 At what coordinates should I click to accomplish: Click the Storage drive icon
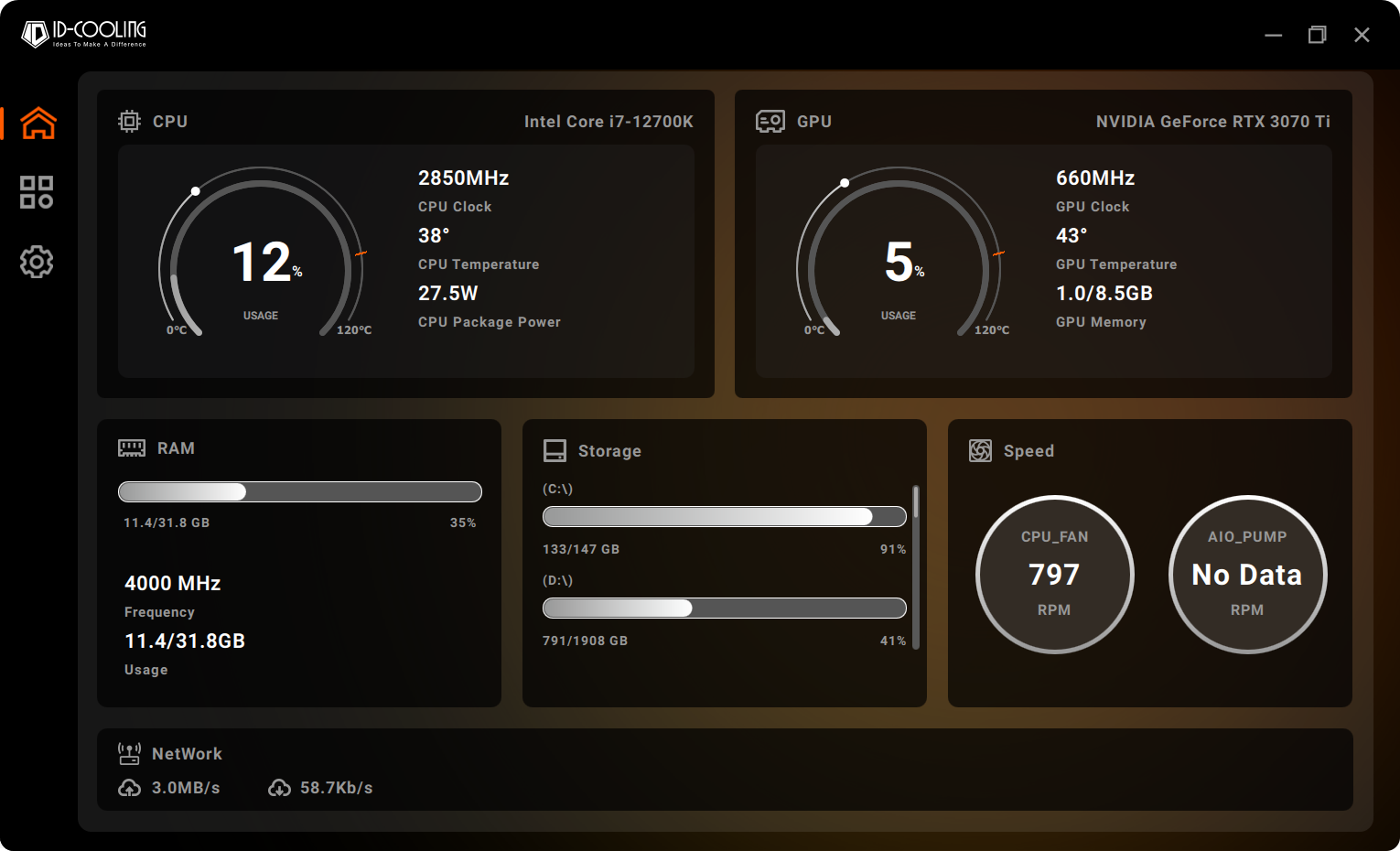point(555,451)
